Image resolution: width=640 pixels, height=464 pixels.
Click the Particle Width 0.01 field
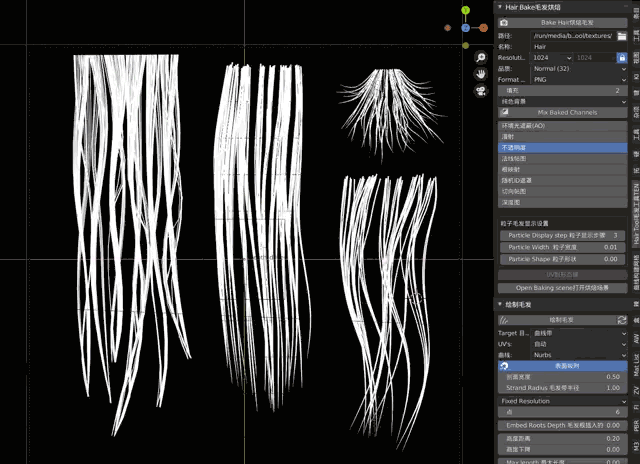click(563, 247)
